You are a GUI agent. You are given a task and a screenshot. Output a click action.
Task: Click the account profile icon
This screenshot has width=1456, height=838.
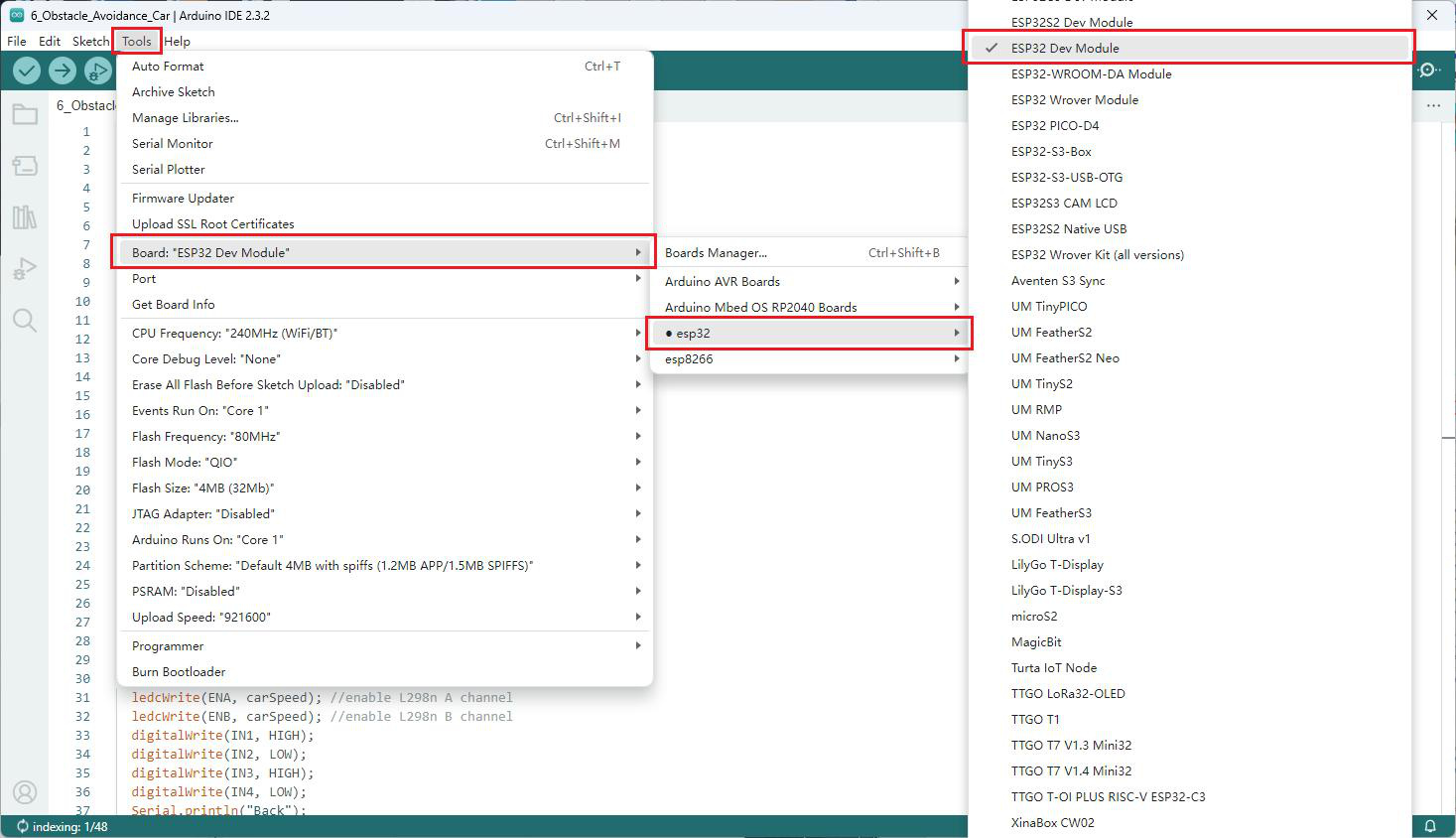pos(25,792)
